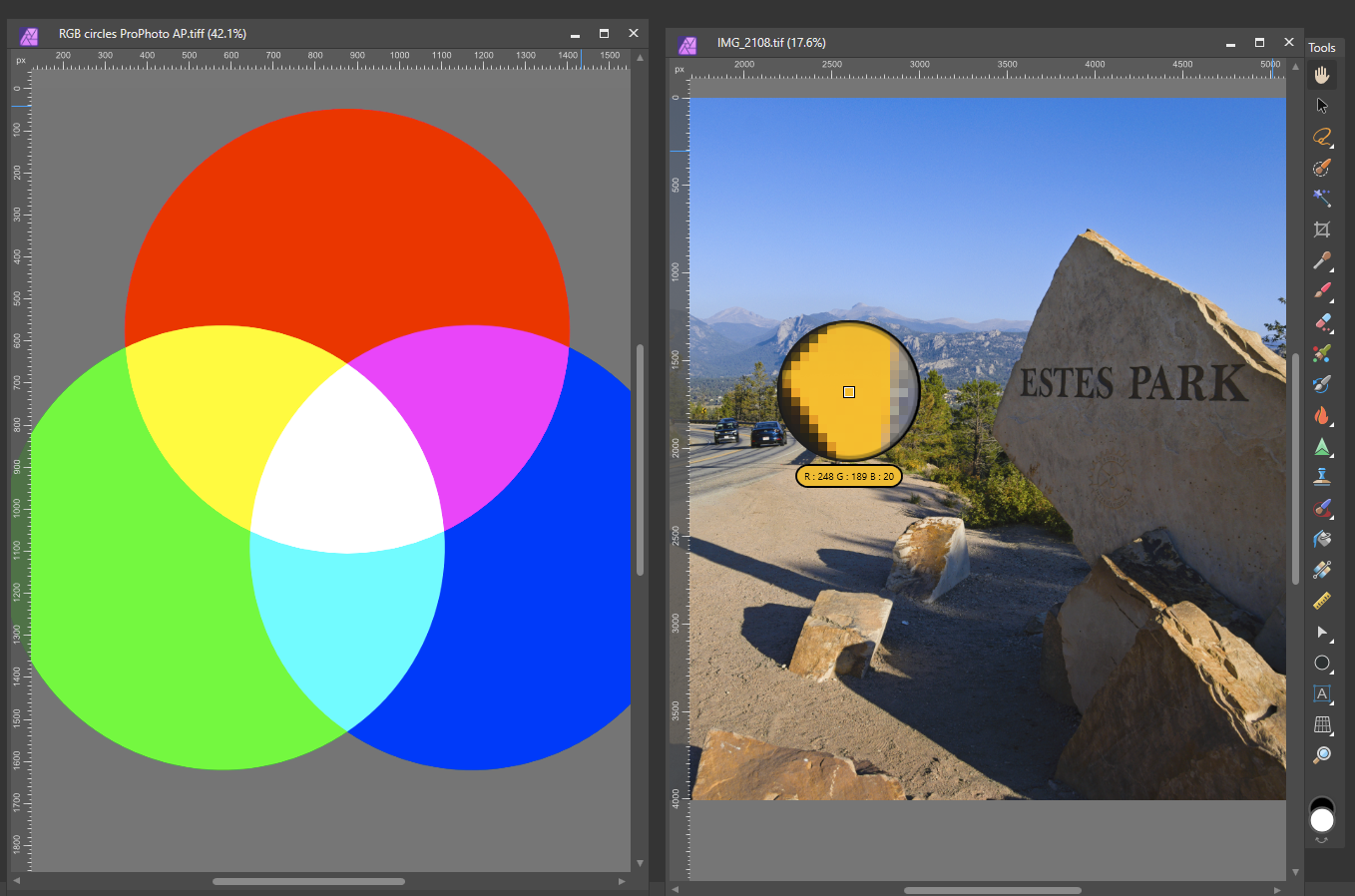
Task: Click the R:248 G:189 B:20 readout
Action: pos(849,476)
